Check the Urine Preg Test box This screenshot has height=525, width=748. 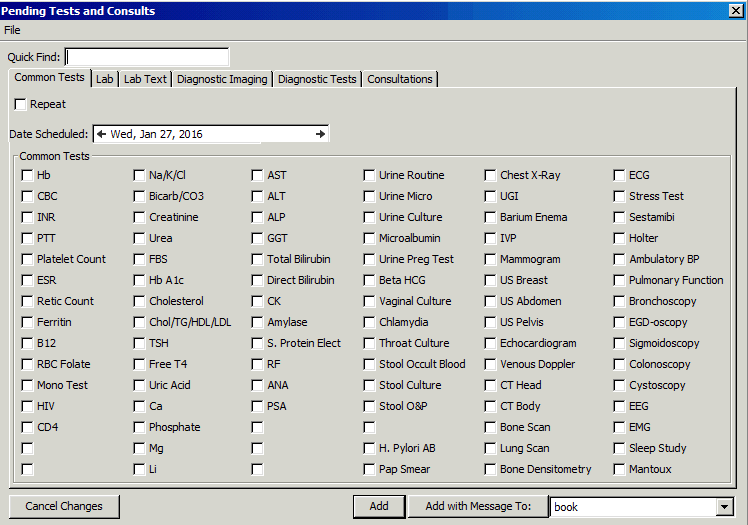click(369, 259)
